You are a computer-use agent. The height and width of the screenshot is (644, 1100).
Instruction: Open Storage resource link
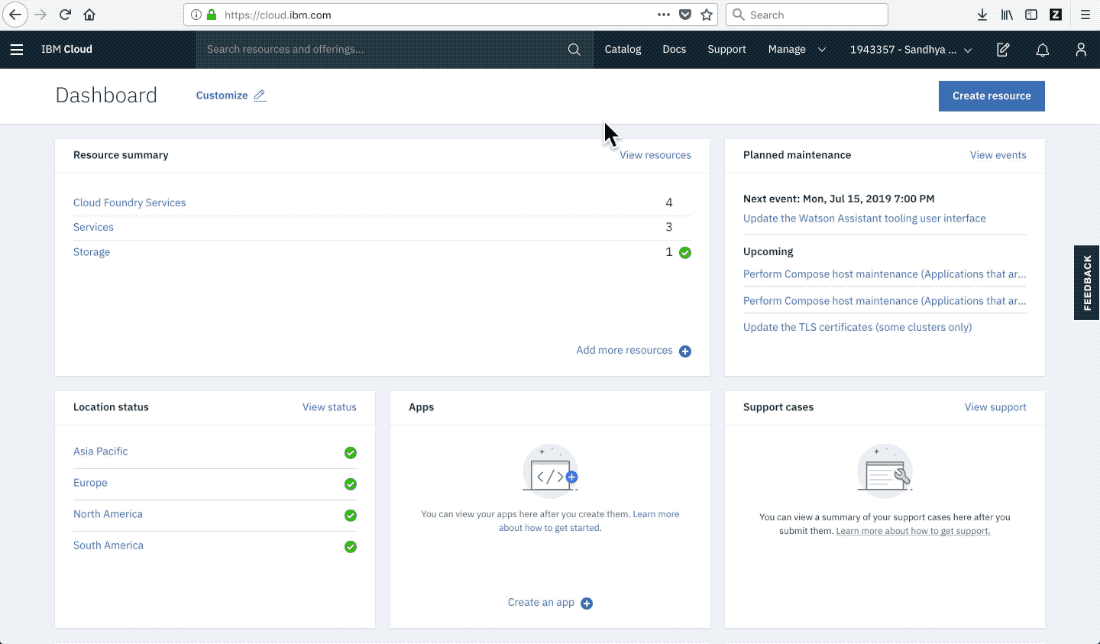(x=91, y=252)
